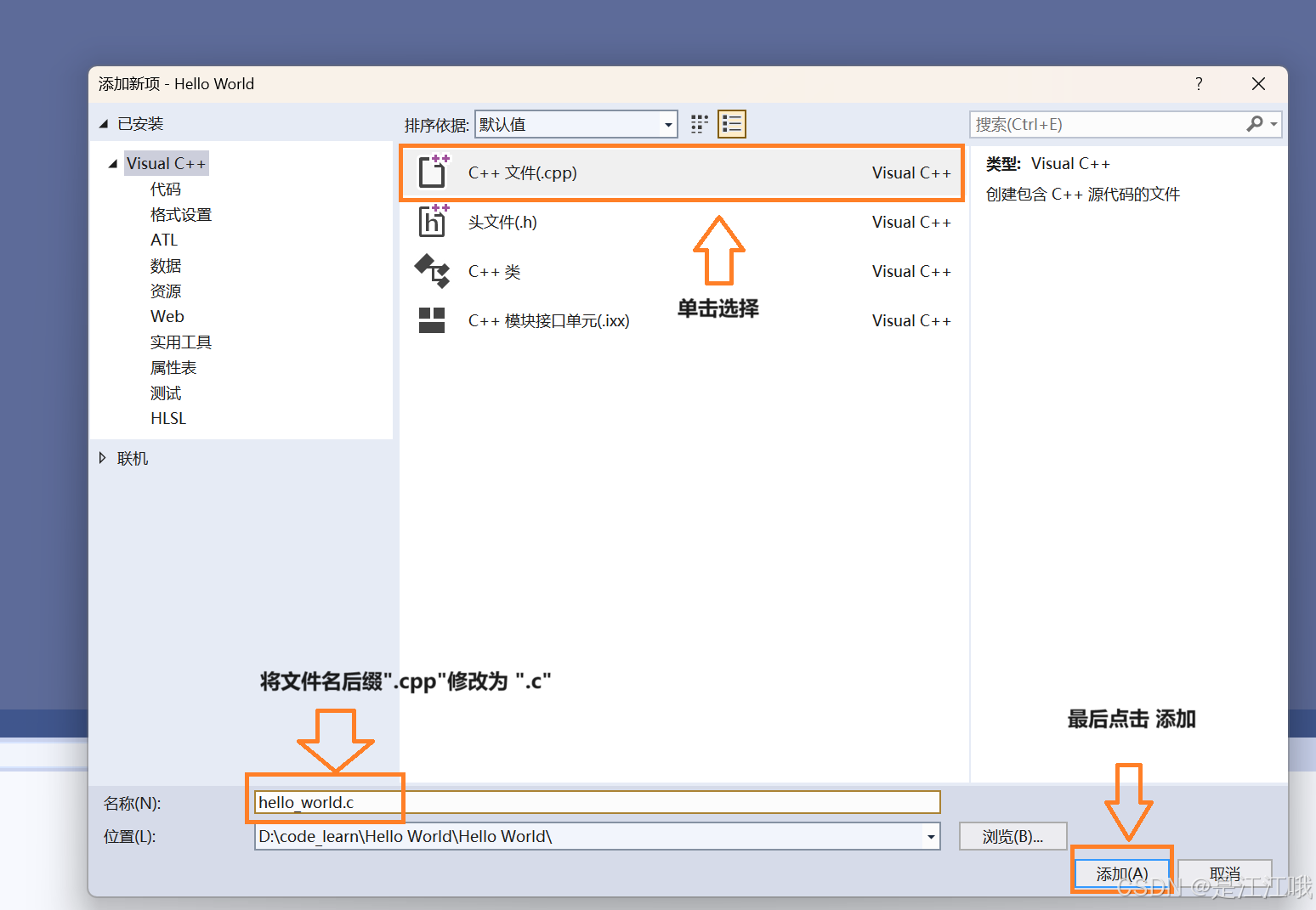Open the search options dropdown arrow
This screenshot has width=1316, height=910.
1273,124
